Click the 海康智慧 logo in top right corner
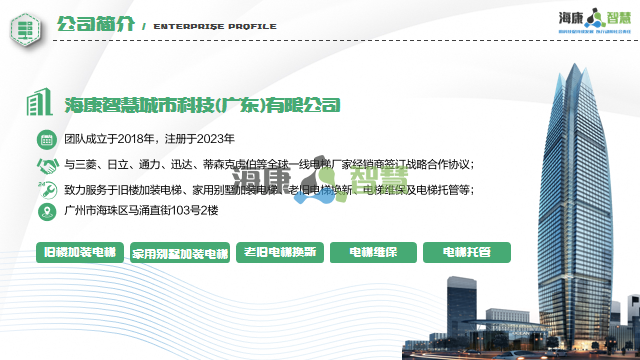The image size is (640, 360). coord(595,20)
